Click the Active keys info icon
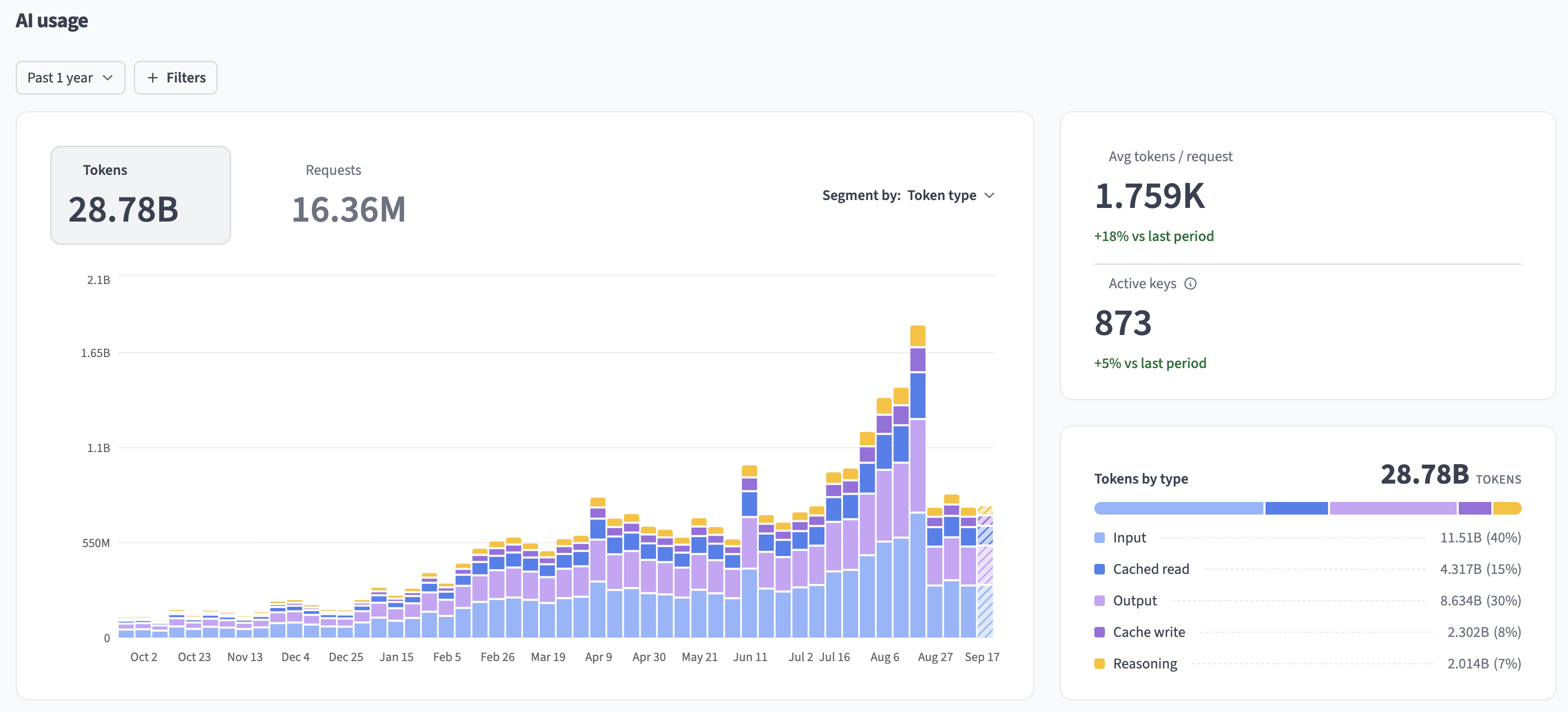The height and width of the screenshot is (712, 1568). pos(1190,284)
